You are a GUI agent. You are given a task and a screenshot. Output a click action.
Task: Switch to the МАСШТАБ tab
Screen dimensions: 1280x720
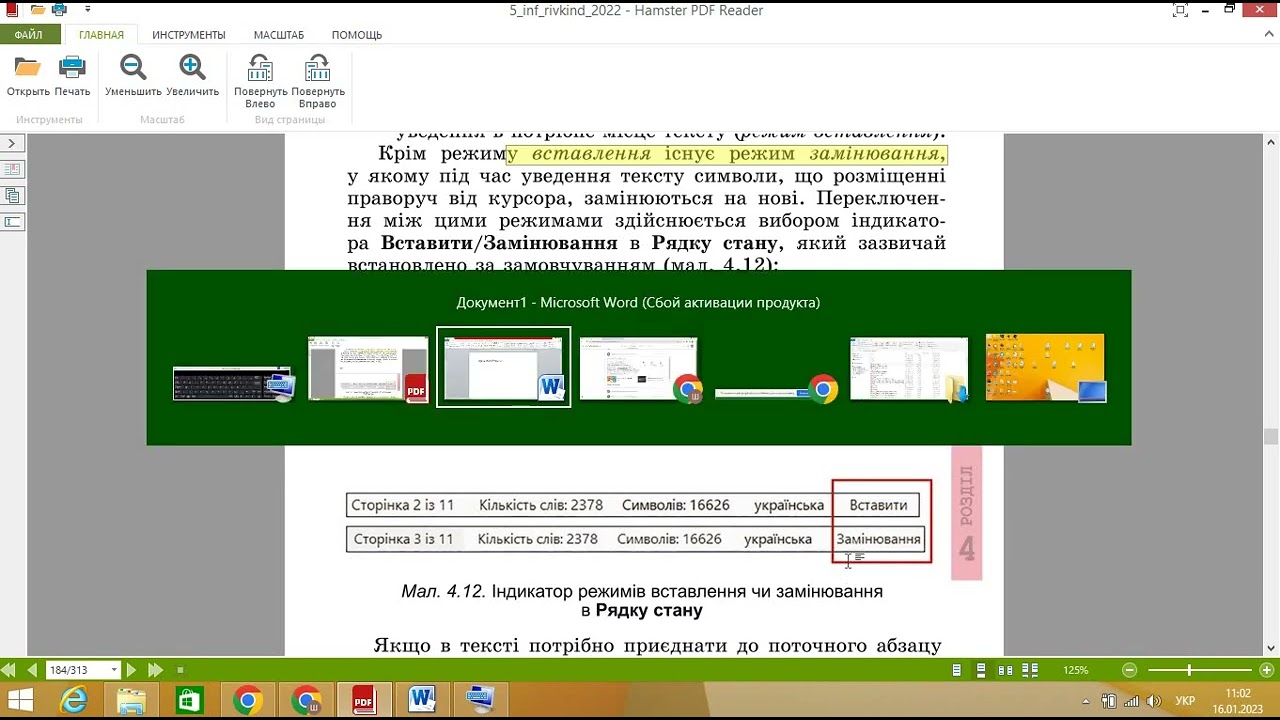279,35
